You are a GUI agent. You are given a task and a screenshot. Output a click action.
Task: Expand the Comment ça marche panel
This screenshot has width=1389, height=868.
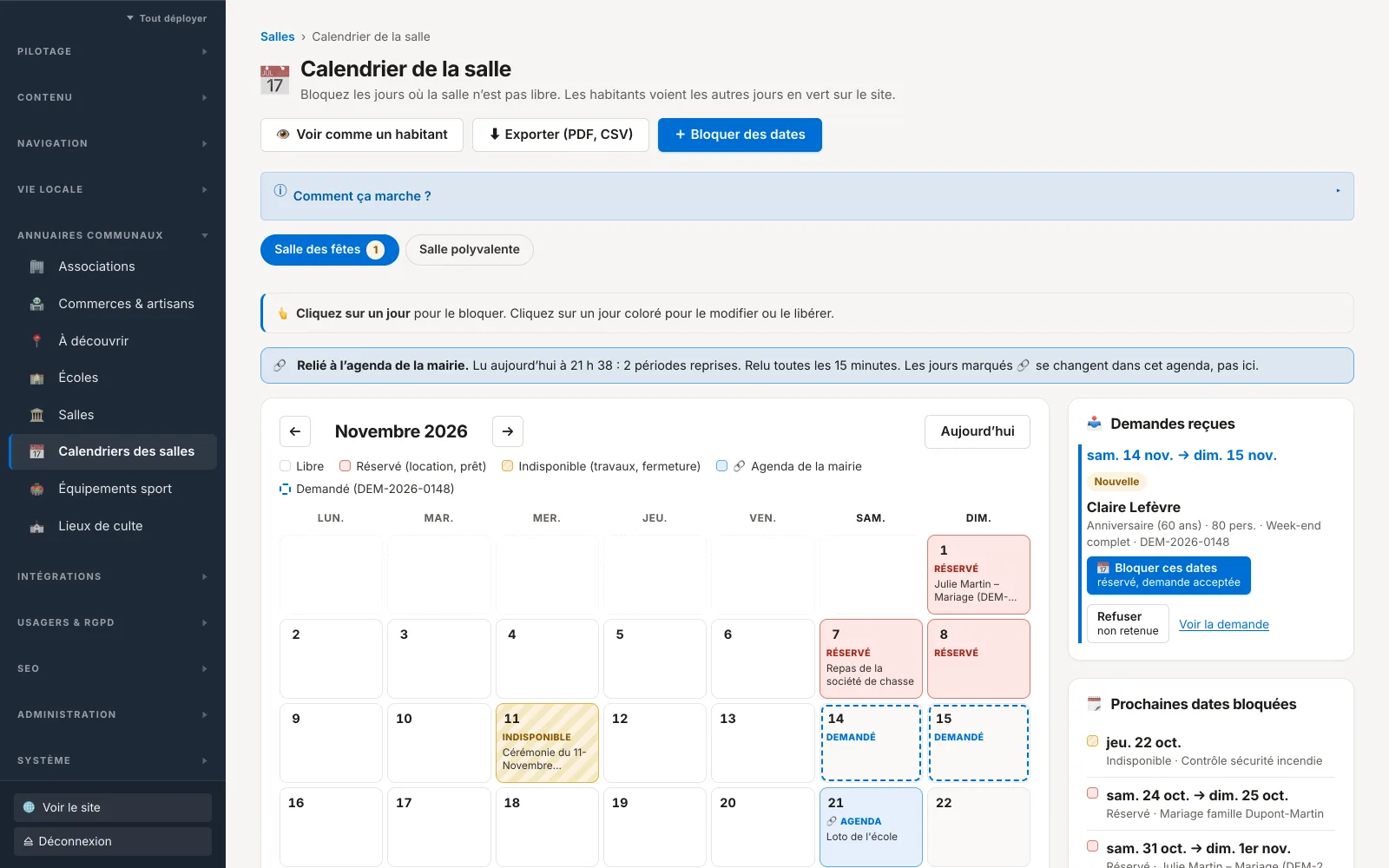point(807,196)
